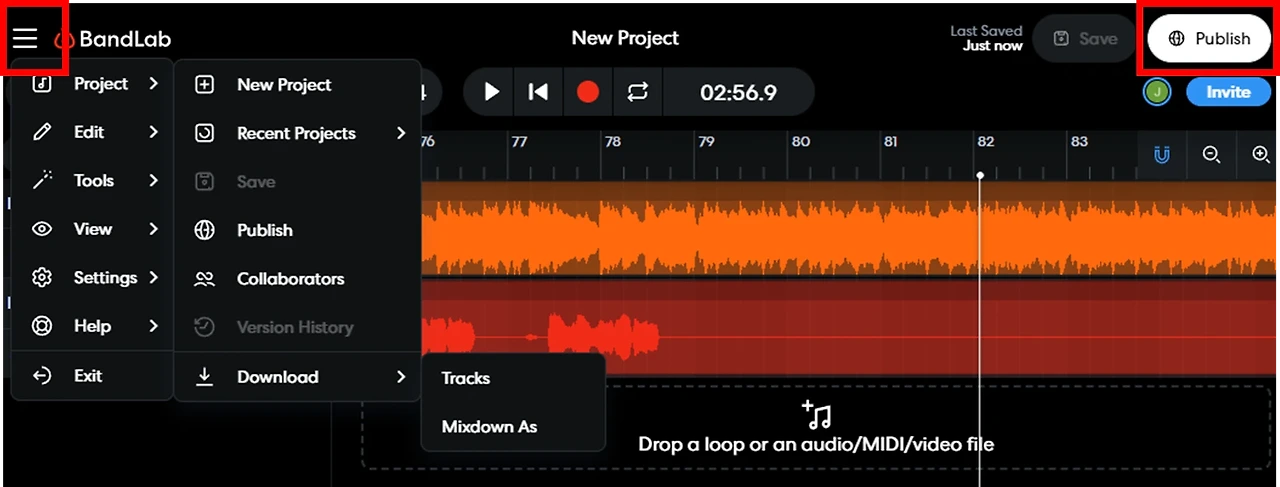Click the Publish button in top bar

(1209, 39)
